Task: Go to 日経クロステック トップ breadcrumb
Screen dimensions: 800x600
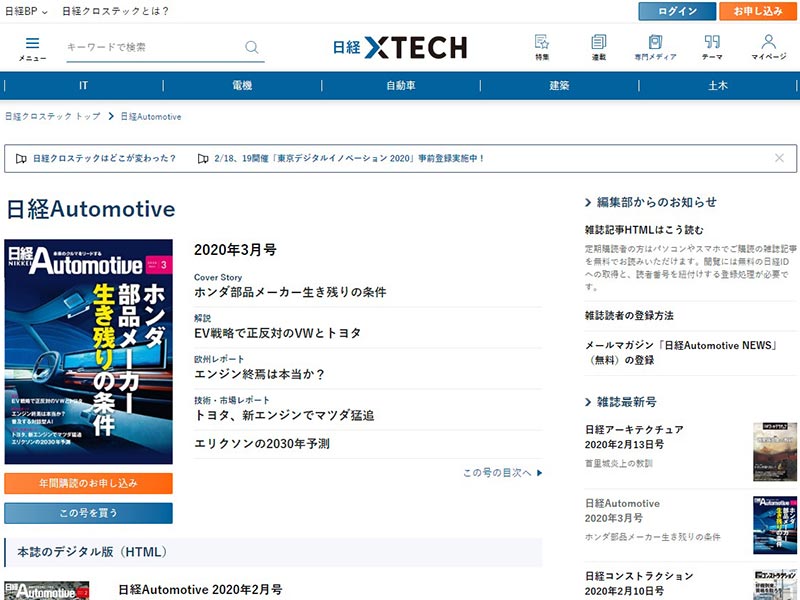Action: pos(53,116)
